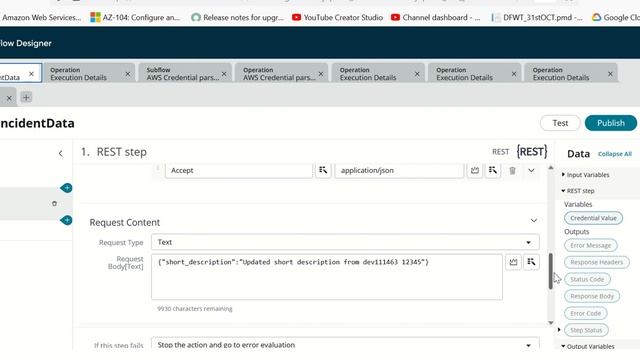Open Channel dashboard bookmark

coord(436,18)
